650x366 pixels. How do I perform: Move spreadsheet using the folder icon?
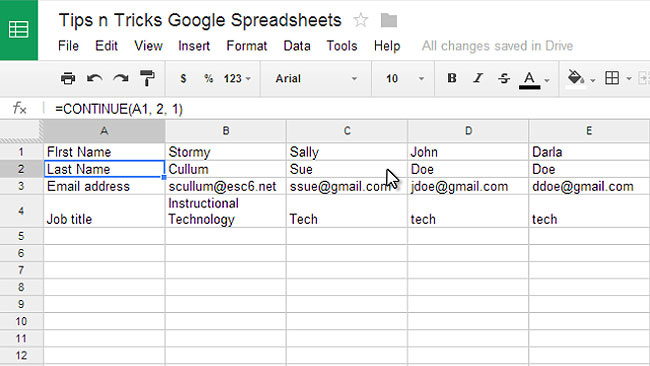pos(389,20)
